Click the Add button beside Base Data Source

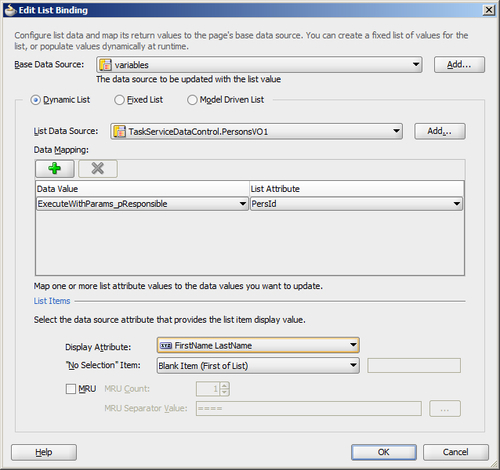coord(459,64)
